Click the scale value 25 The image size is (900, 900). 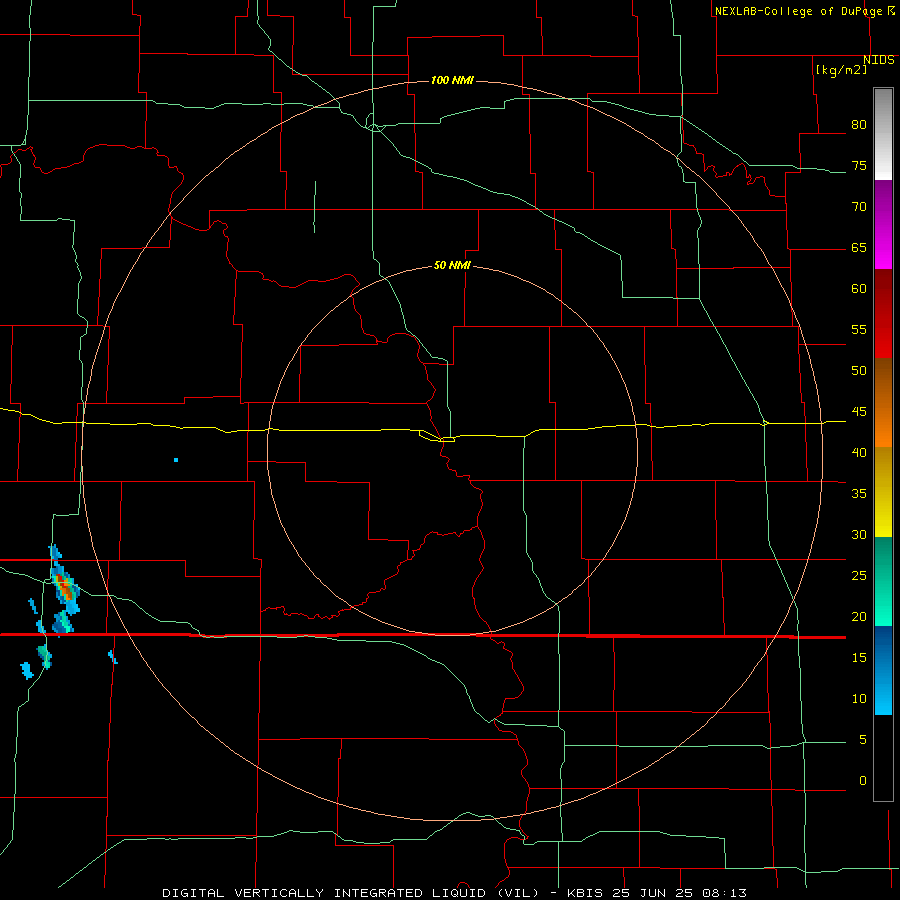tap(859, 576)
